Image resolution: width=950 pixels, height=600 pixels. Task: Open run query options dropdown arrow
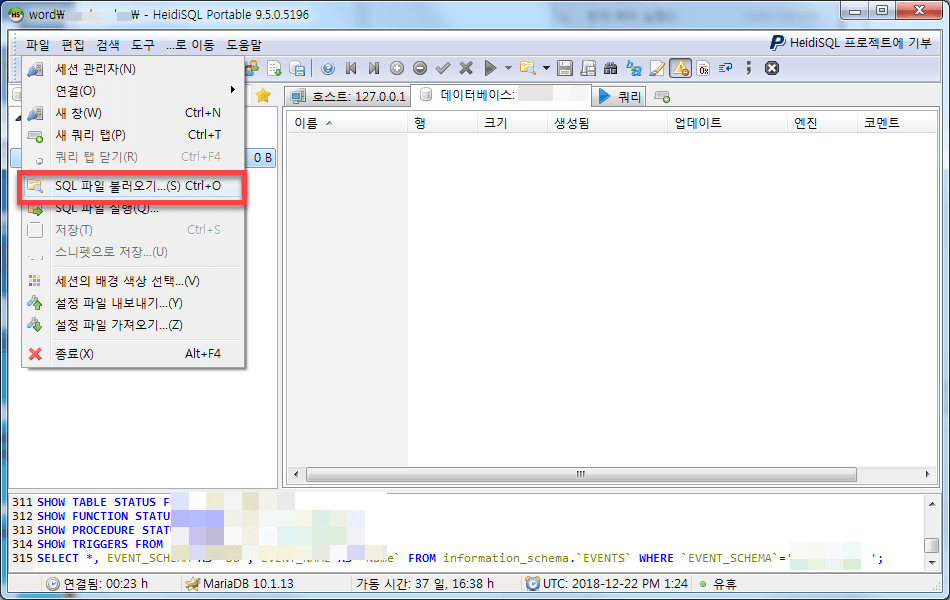[x=508, y=68]
